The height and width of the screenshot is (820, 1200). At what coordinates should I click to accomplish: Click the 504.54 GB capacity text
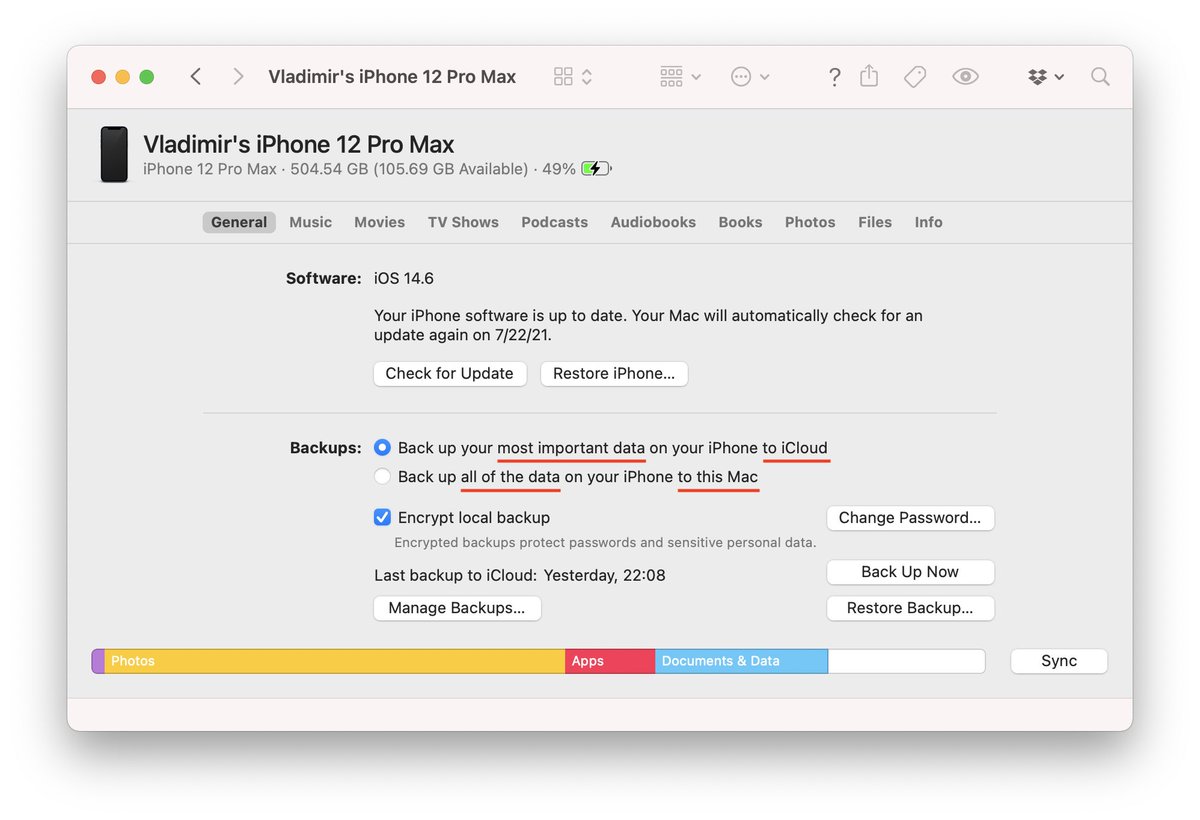[x=329, y=169]
